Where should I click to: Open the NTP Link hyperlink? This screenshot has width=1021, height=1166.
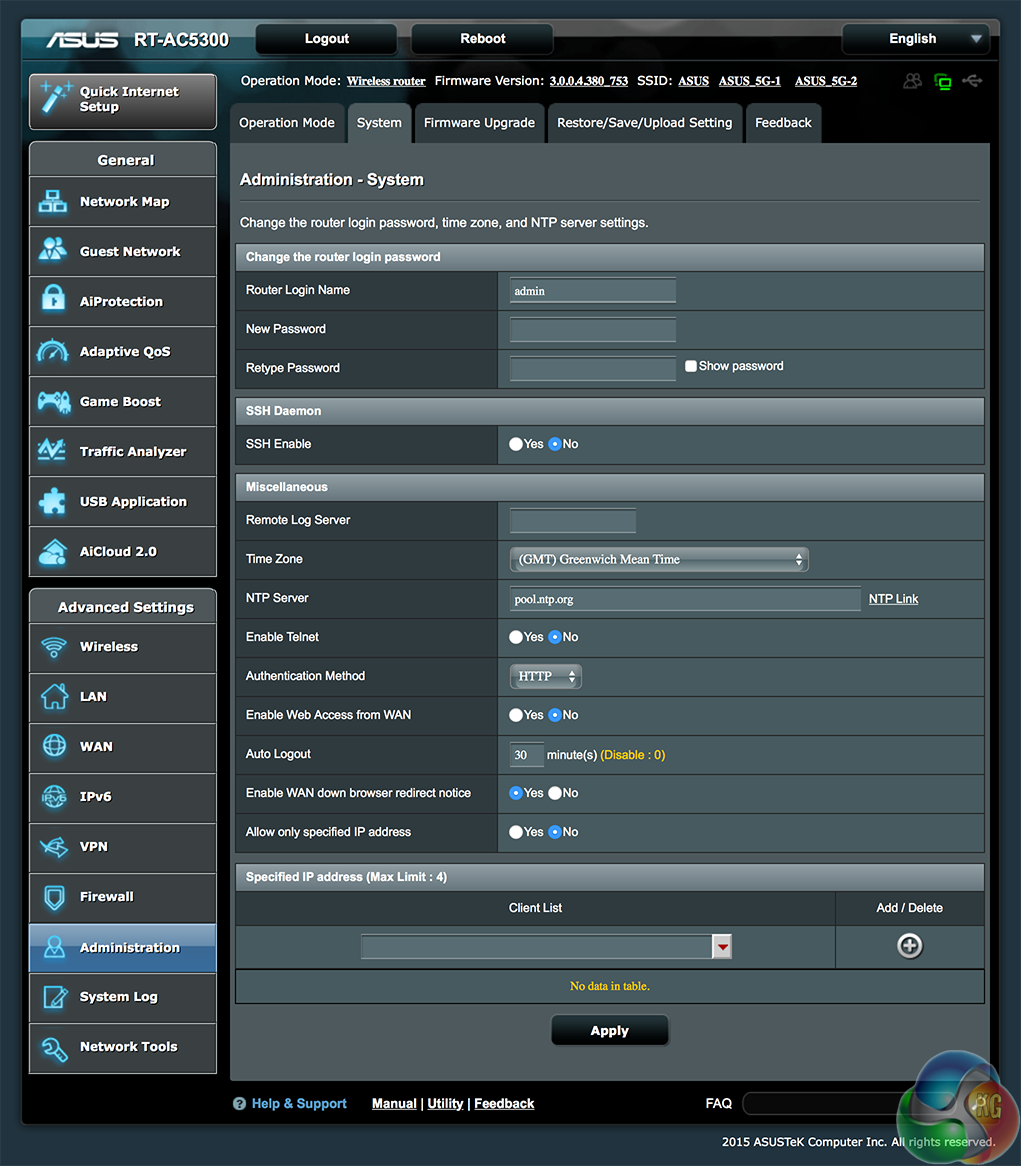pyautogui.click(x=893, y=599)
